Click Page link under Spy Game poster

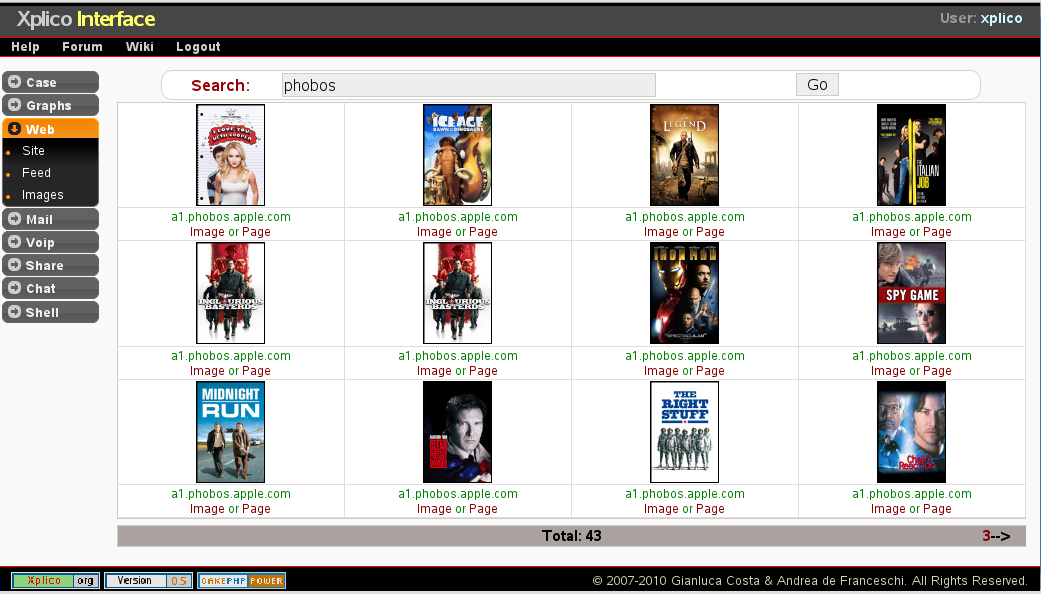tap(937, 371)
